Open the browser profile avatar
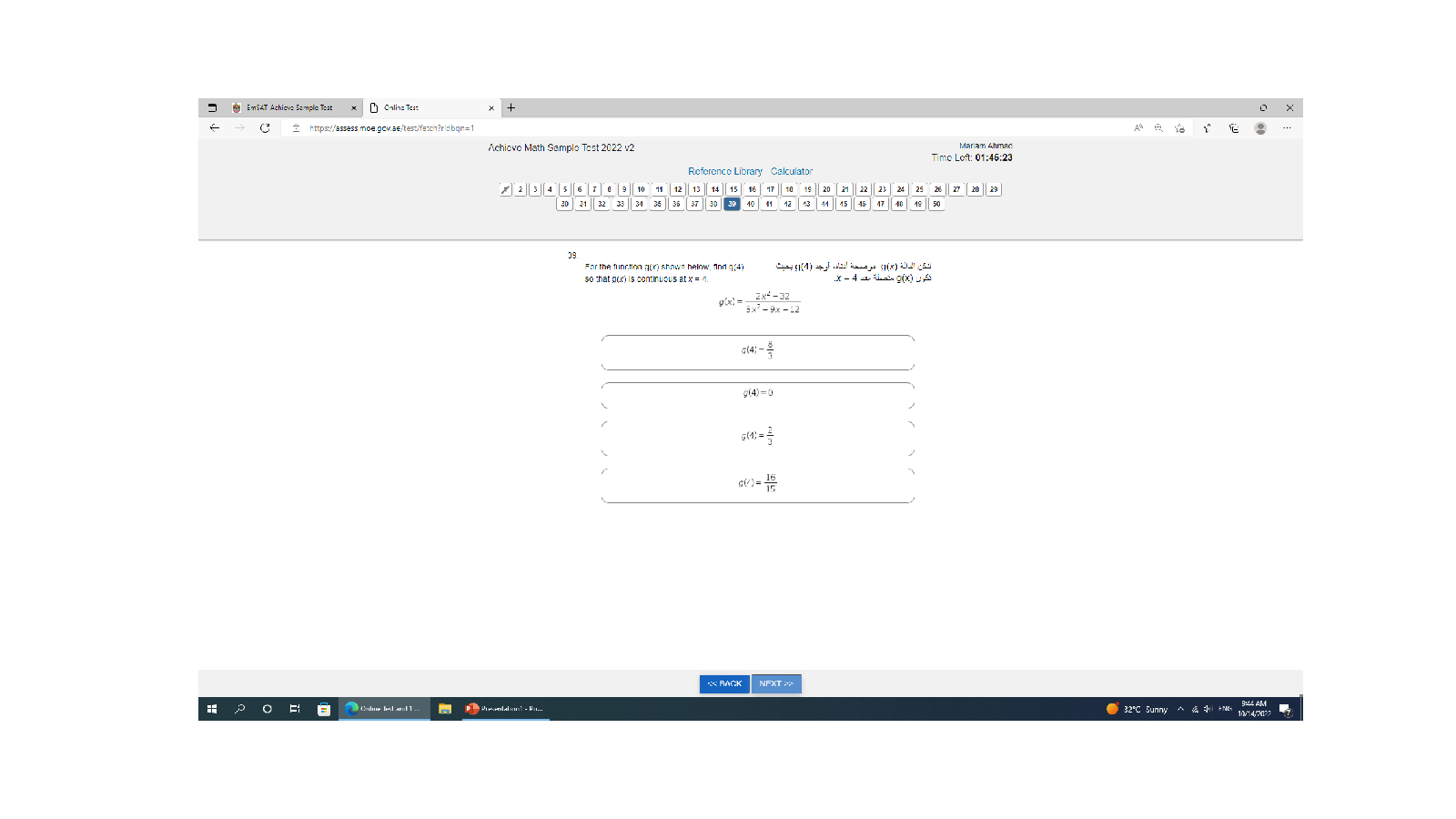1456x819 pixels. point(1260,128)
